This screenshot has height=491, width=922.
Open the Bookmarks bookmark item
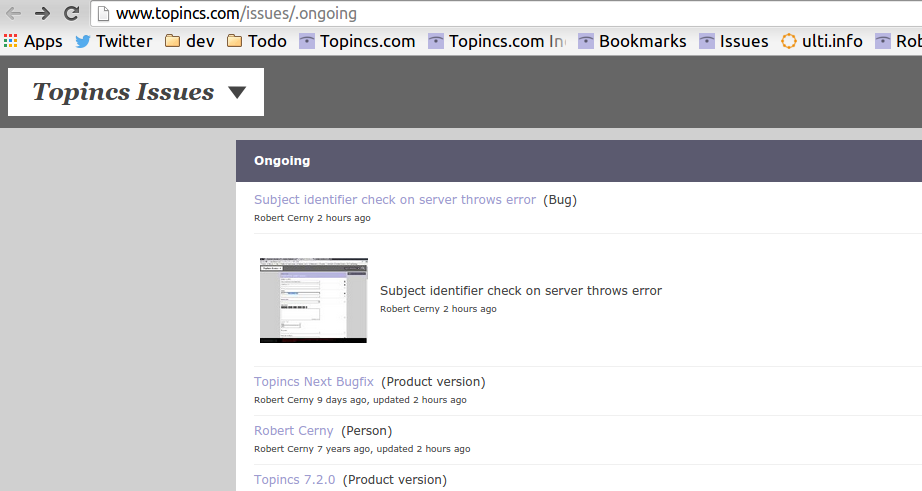click(632, 41)
